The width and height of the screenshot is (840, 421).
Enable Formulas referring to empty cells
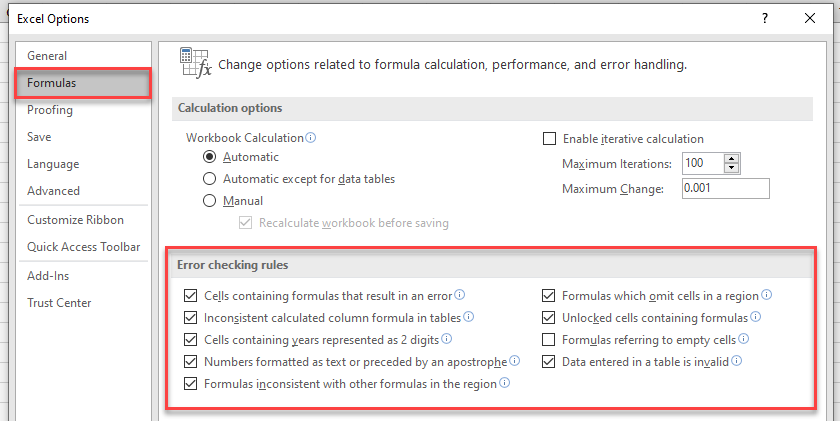click(549, 340)
